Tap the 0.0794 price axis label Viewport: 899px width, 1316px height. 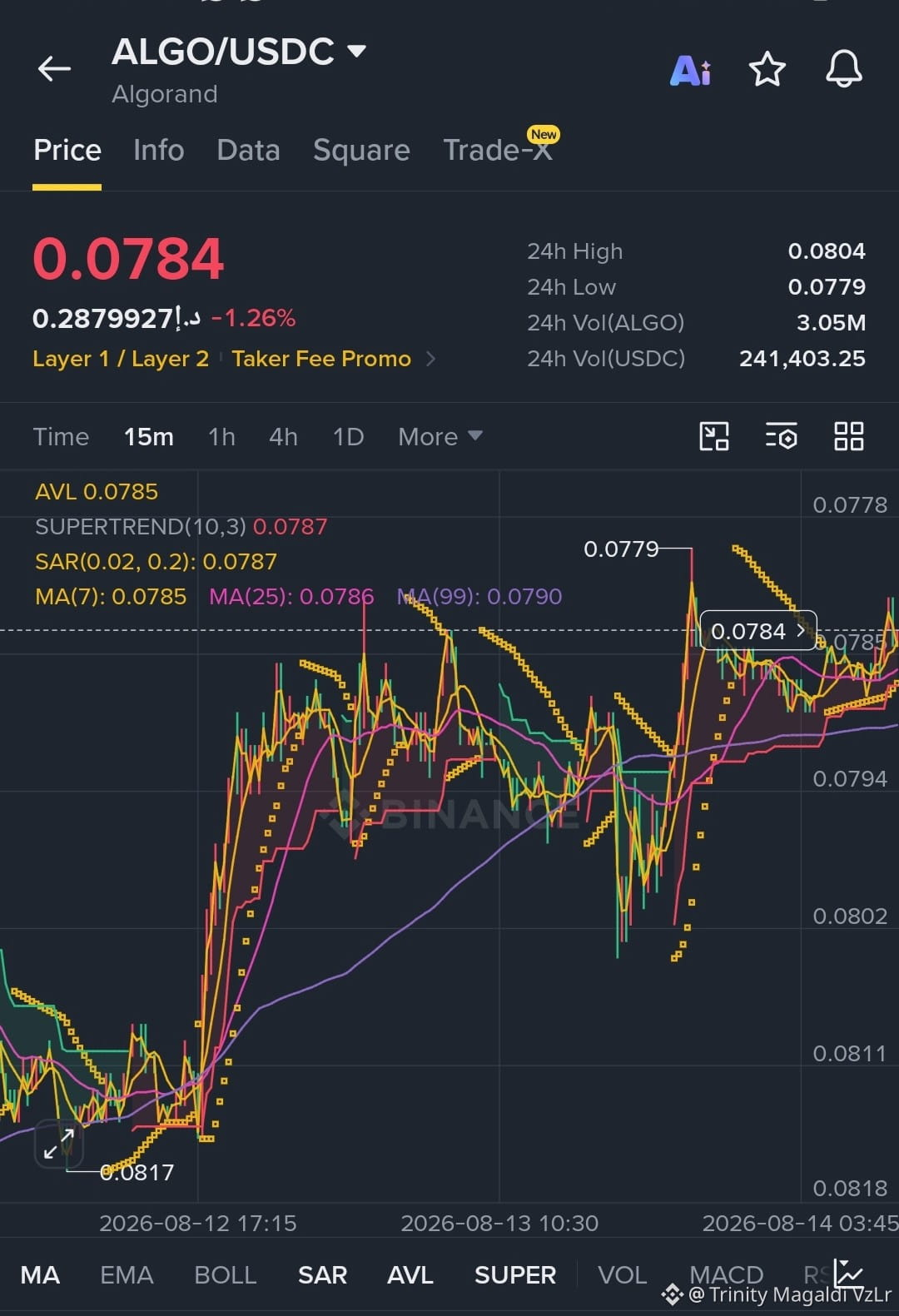850,779
